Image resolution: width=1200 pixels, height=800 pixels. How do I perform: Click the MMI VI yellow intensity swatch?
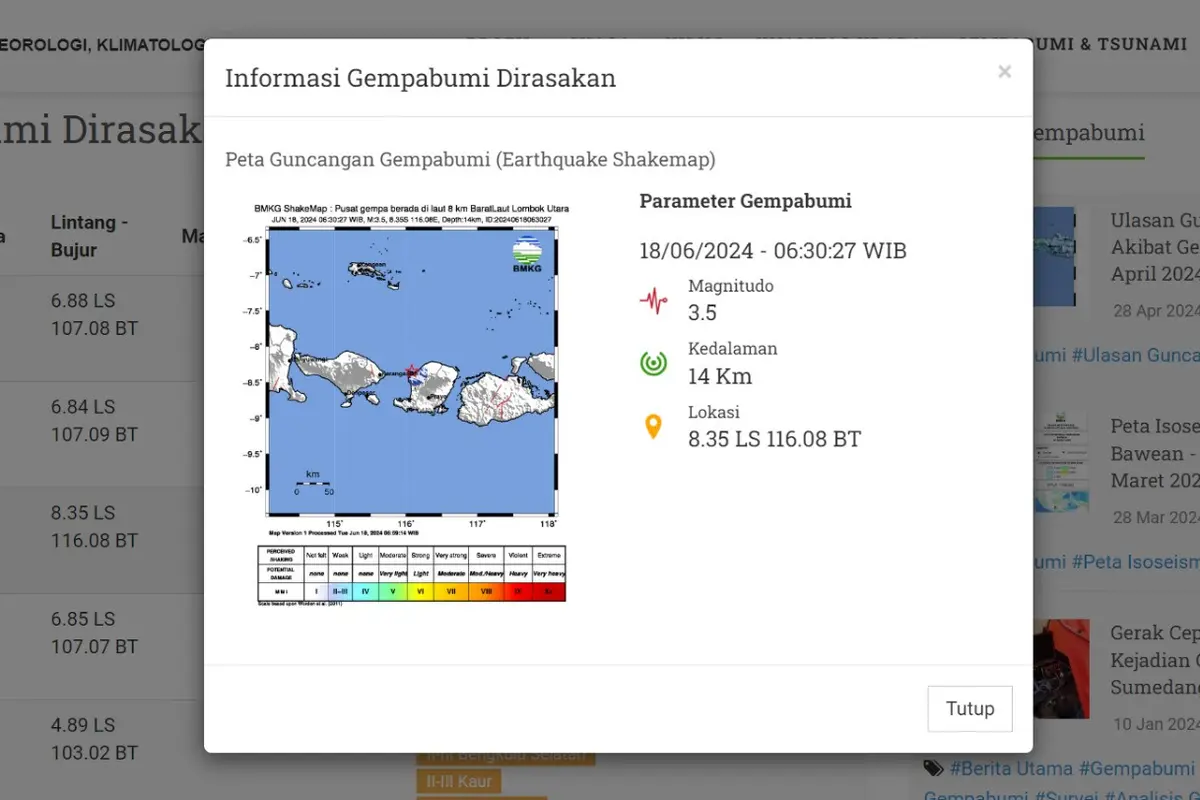[x=421, y=591]
